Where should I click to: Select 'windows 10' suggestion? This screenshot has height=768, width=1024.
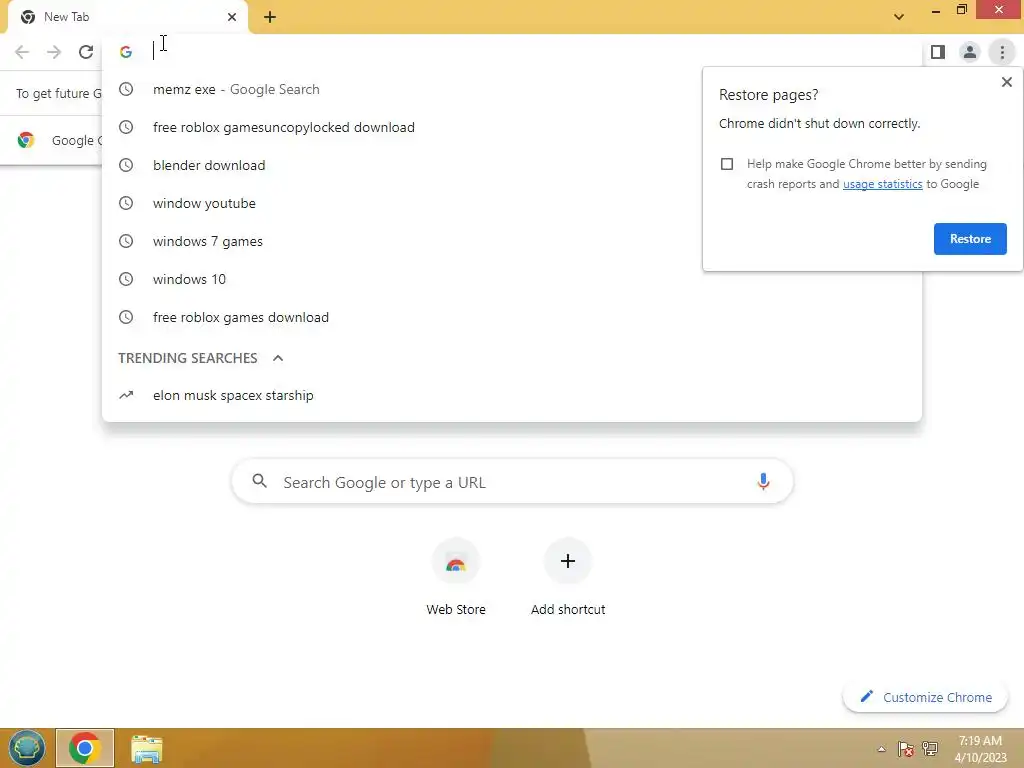click(511, 279)
